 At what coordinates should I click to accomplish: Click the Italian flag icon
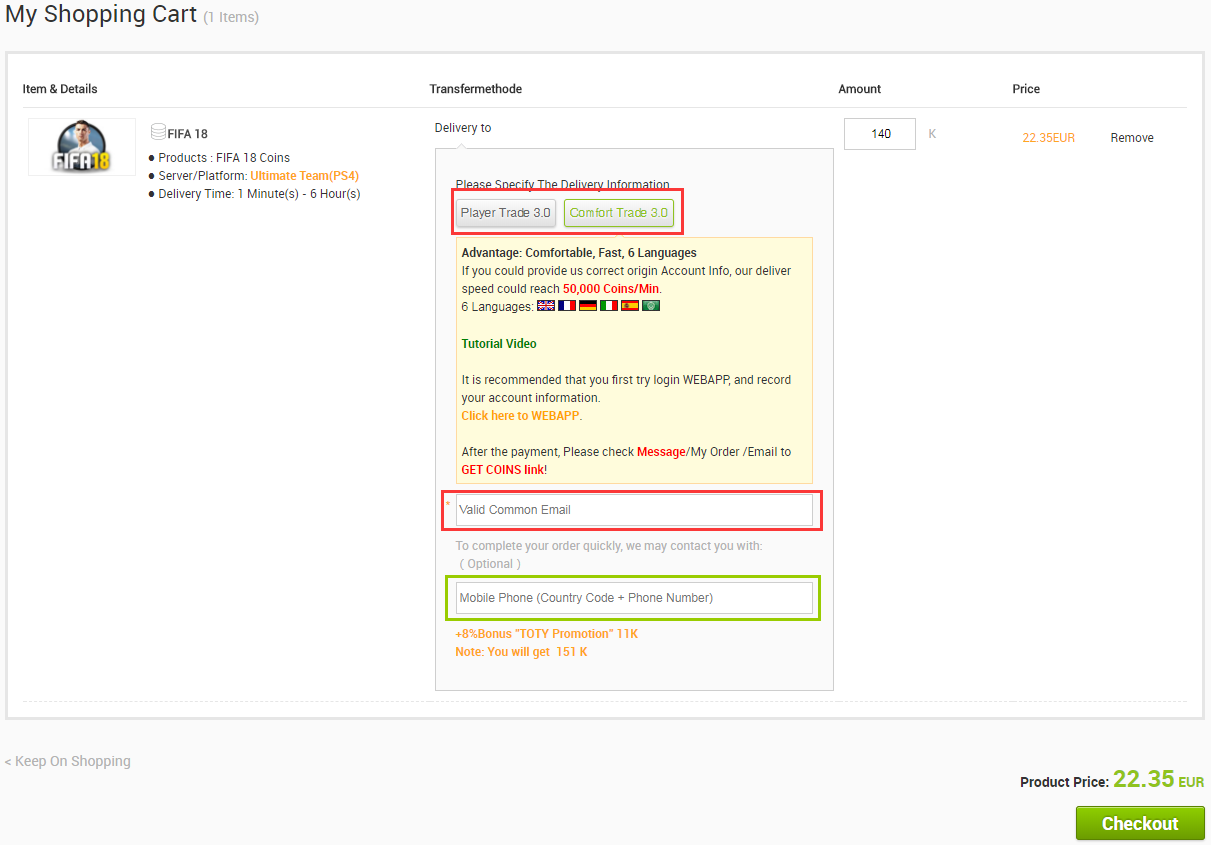point(609,306)
